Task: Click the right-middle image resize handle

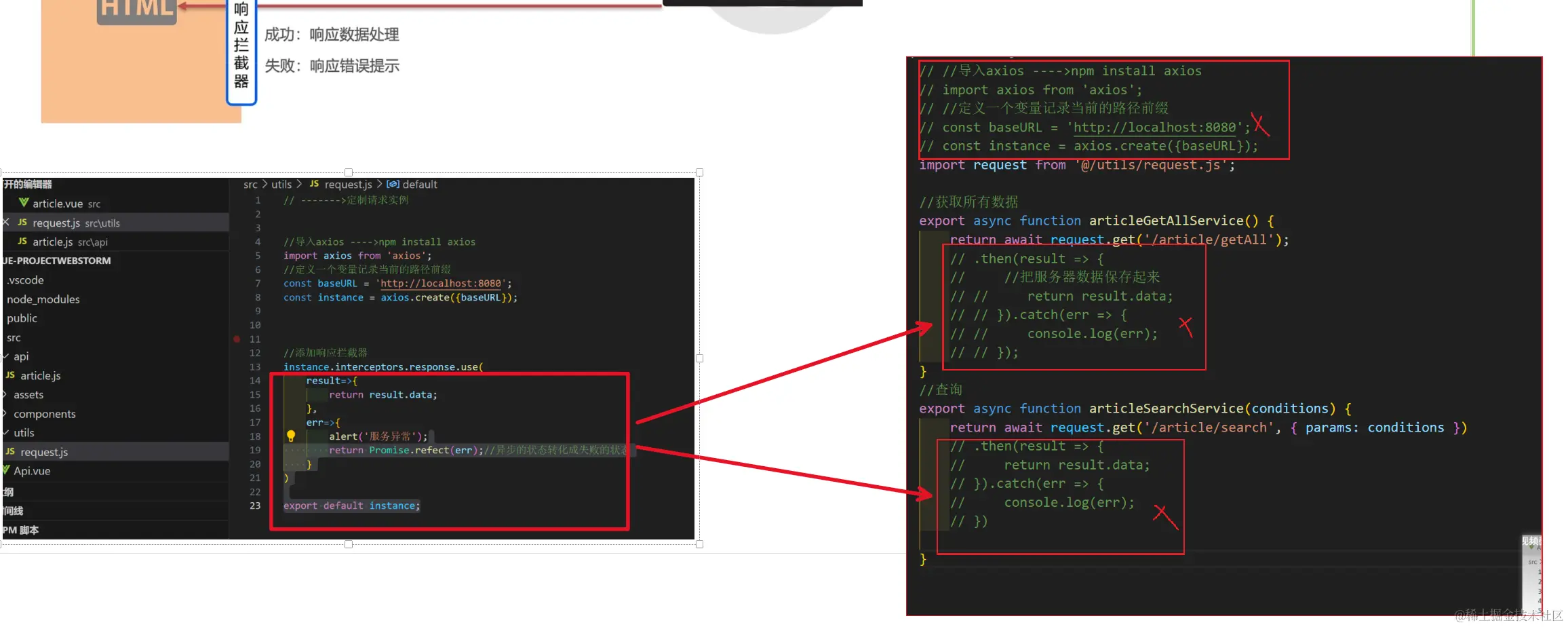Action: [x=699, y=358]
